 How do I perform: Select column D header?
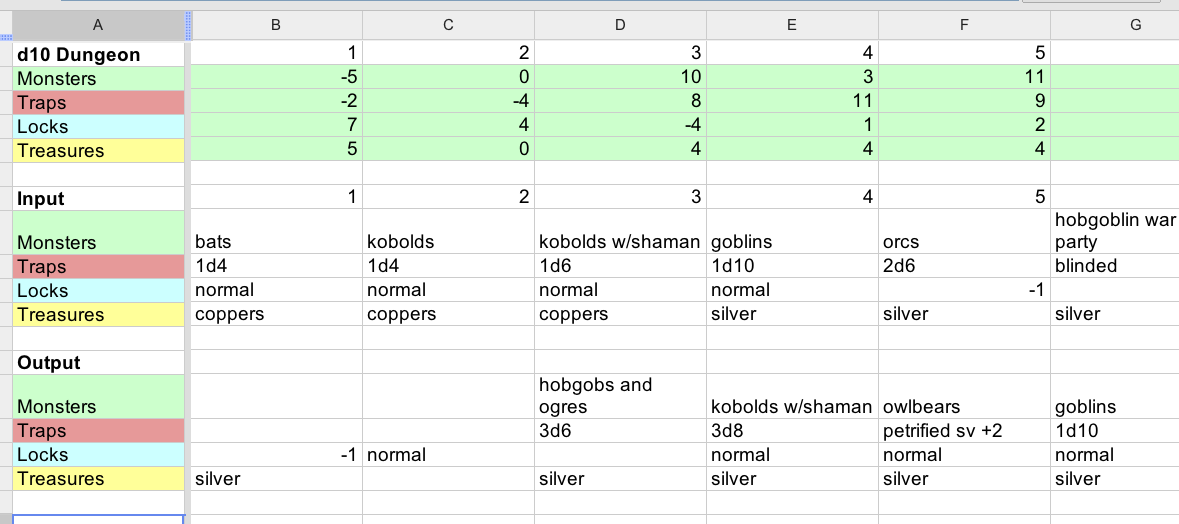click(620, 25)
